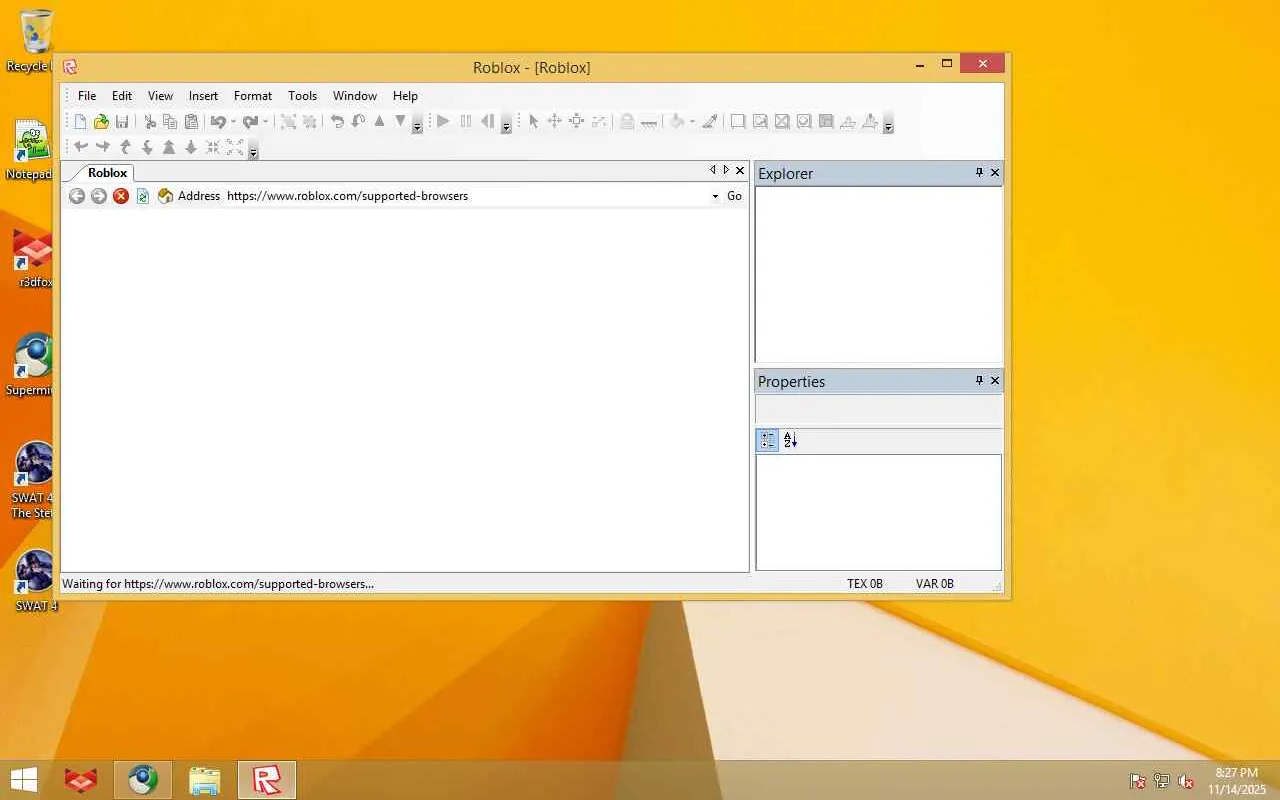Click the Play triangle in the run toolbar
The height and width of the screenshot is (800, 1280).
coord(443,121)
